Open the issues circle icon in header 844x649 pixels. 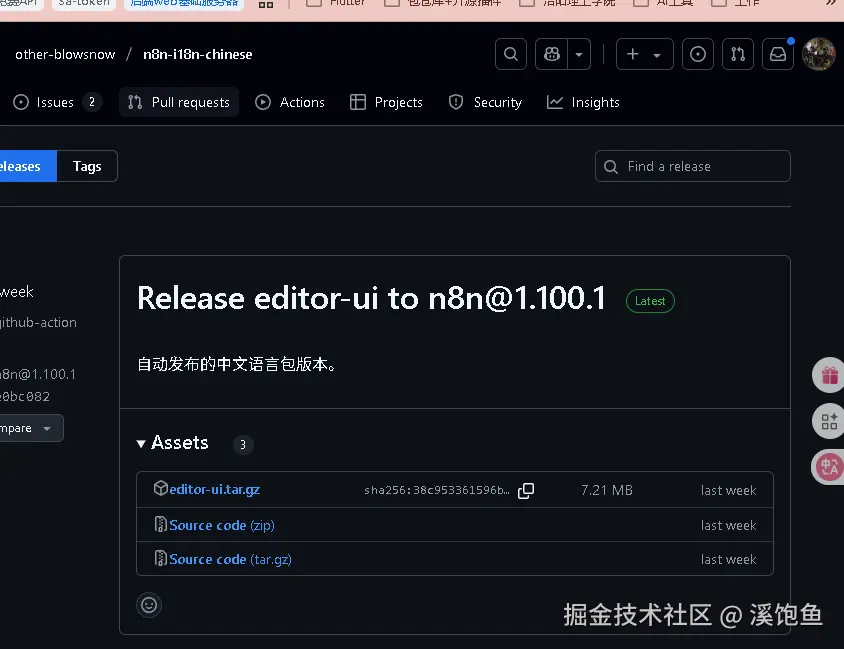(x=698, y=54)
